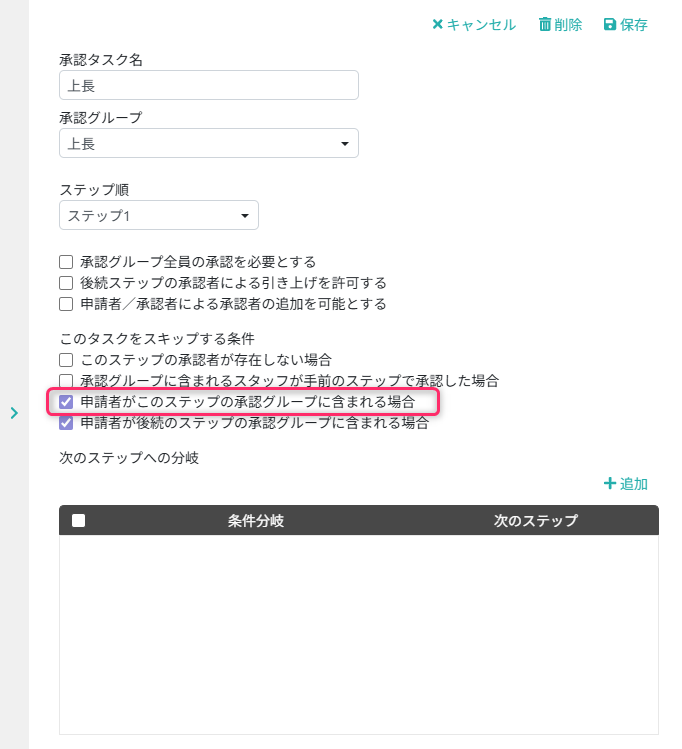Click the trash can delete icon
The height and width of the screenshot is (749, 682).
[545, 25]
